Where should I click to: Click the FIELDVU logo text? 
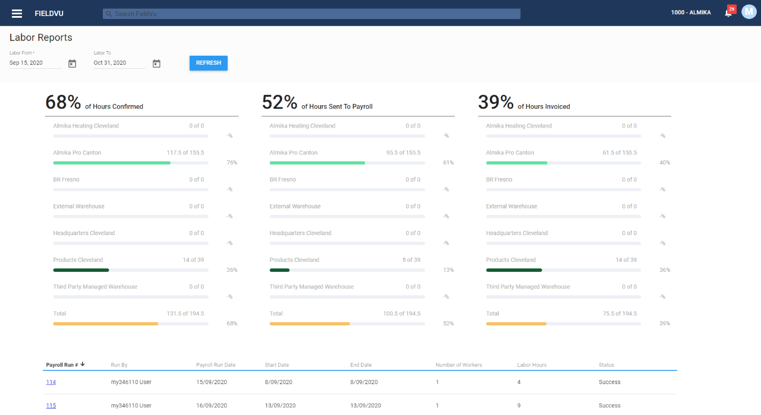pyautogui.click(x=49, y=14)
